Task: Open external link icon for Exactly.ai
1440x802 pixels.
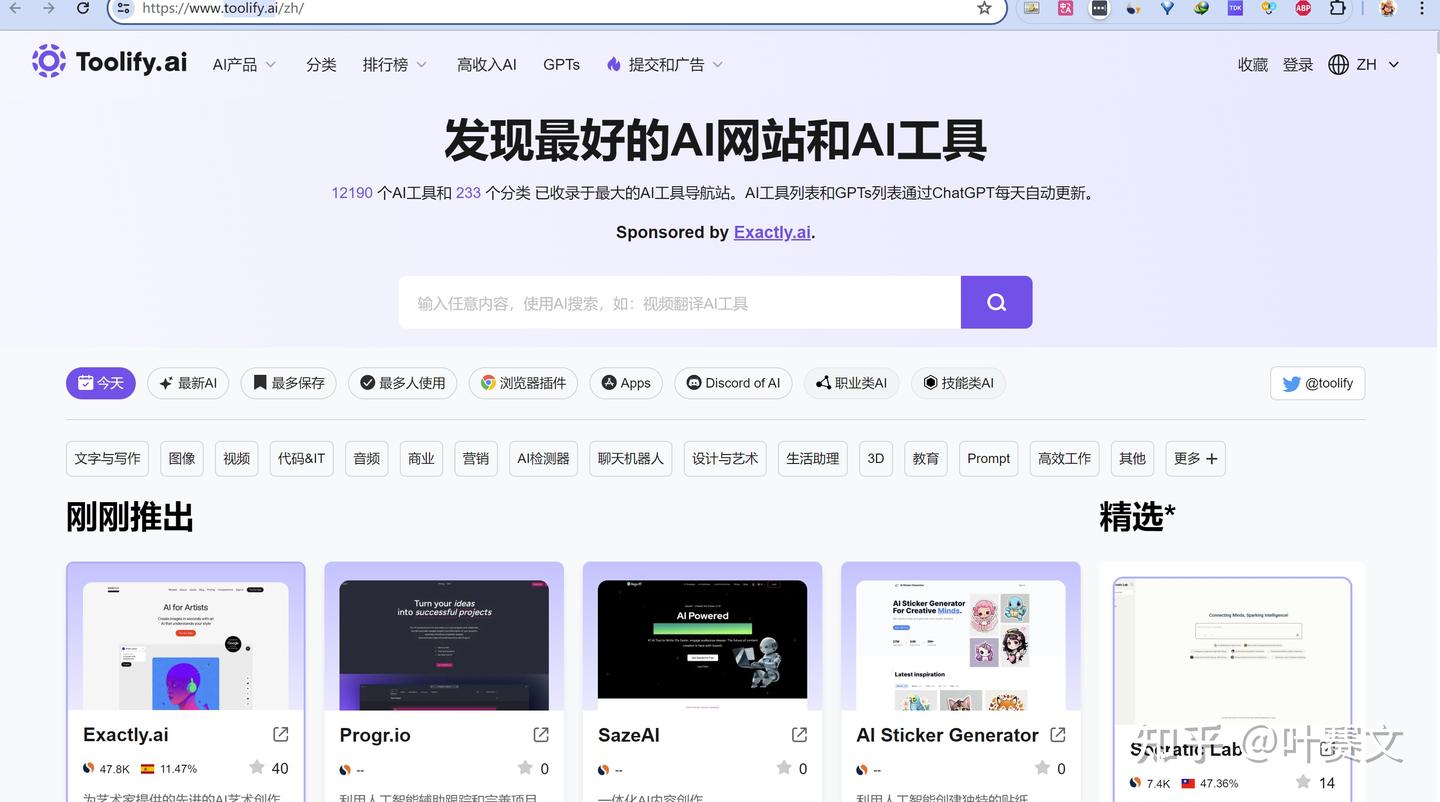Action: coord(281,734)
